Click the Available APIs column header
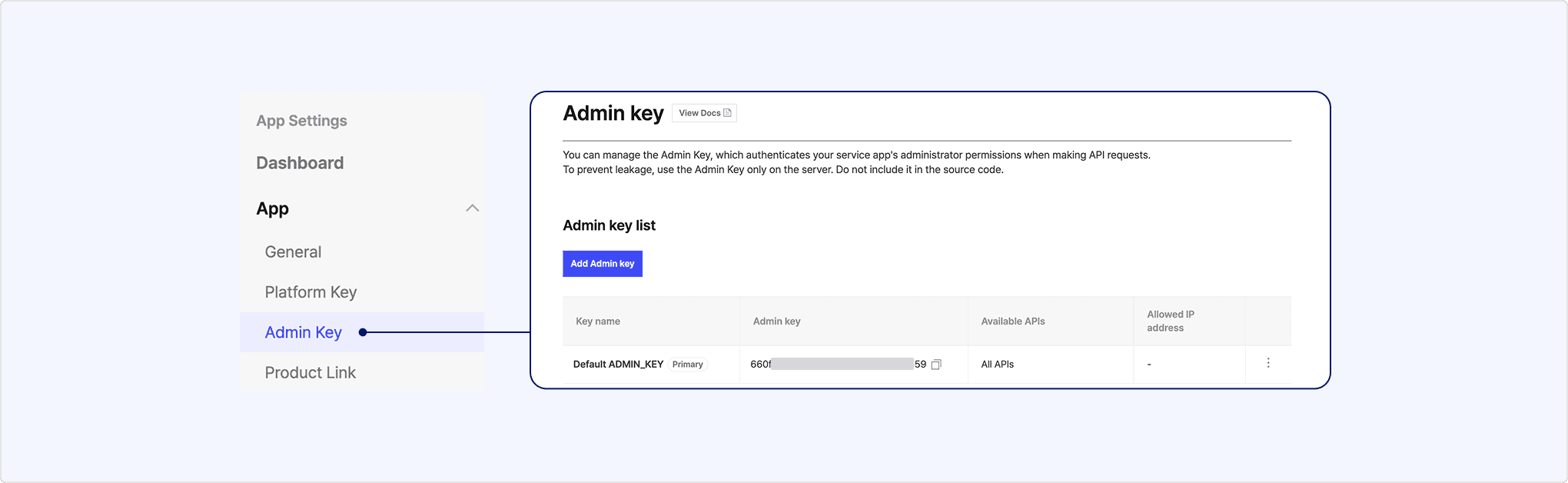The image size is (1568, 483). coord(1012,321)
